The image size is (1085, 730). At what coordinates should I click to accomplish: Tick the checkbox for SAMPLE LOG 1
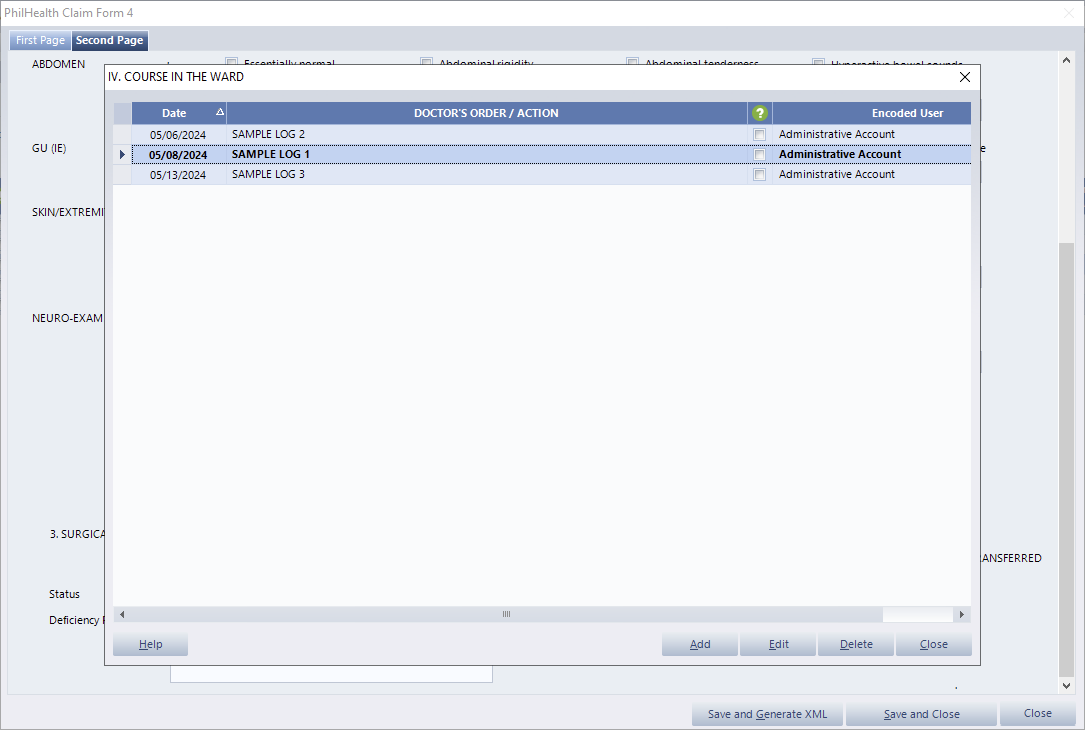click(760, 155)
